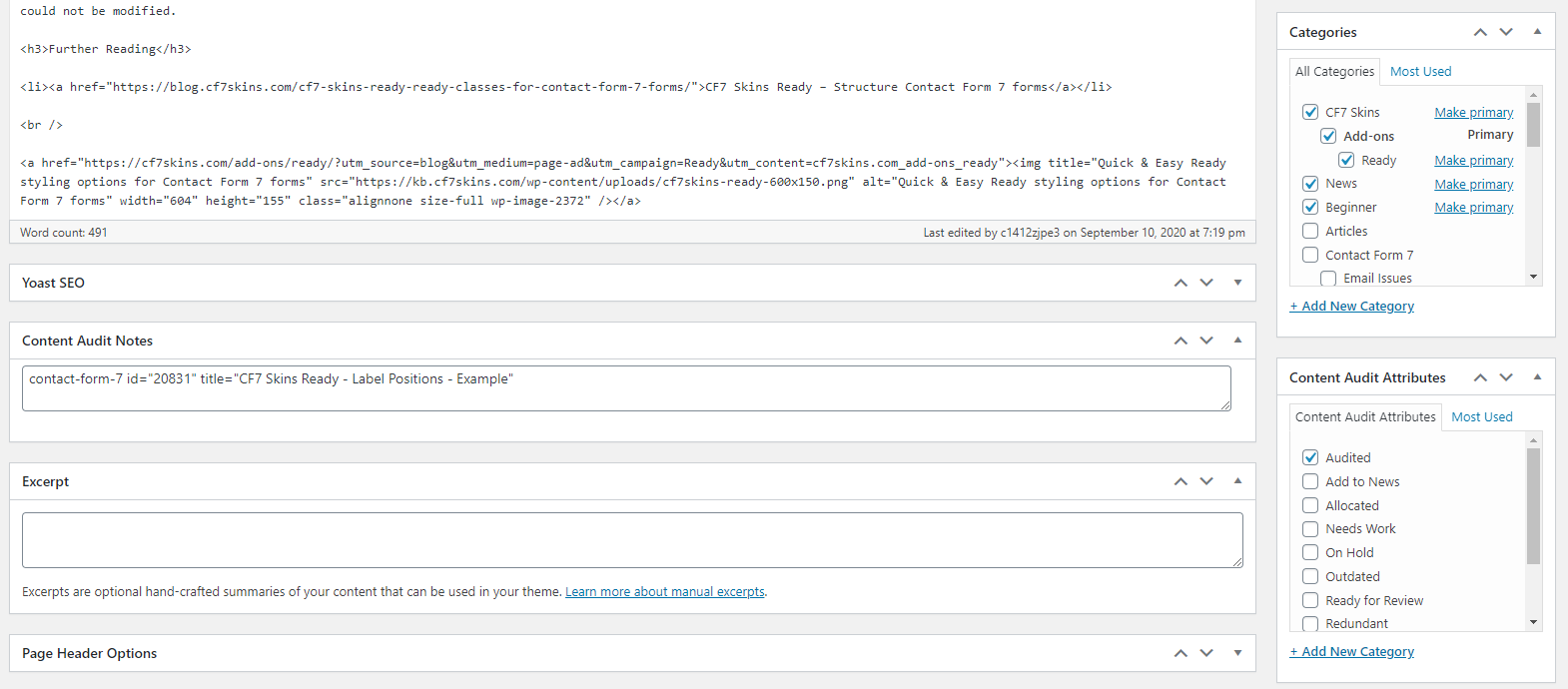
Task: Switch to Most Used categories tab
Action: [x=1420, y=71]
